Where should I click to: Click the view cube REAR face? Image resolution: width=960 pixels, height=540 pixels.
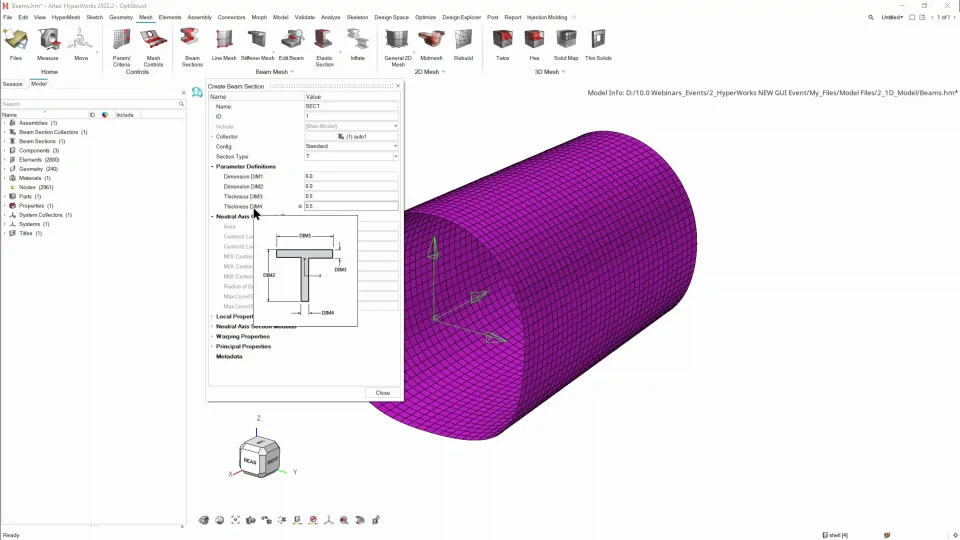250,460
